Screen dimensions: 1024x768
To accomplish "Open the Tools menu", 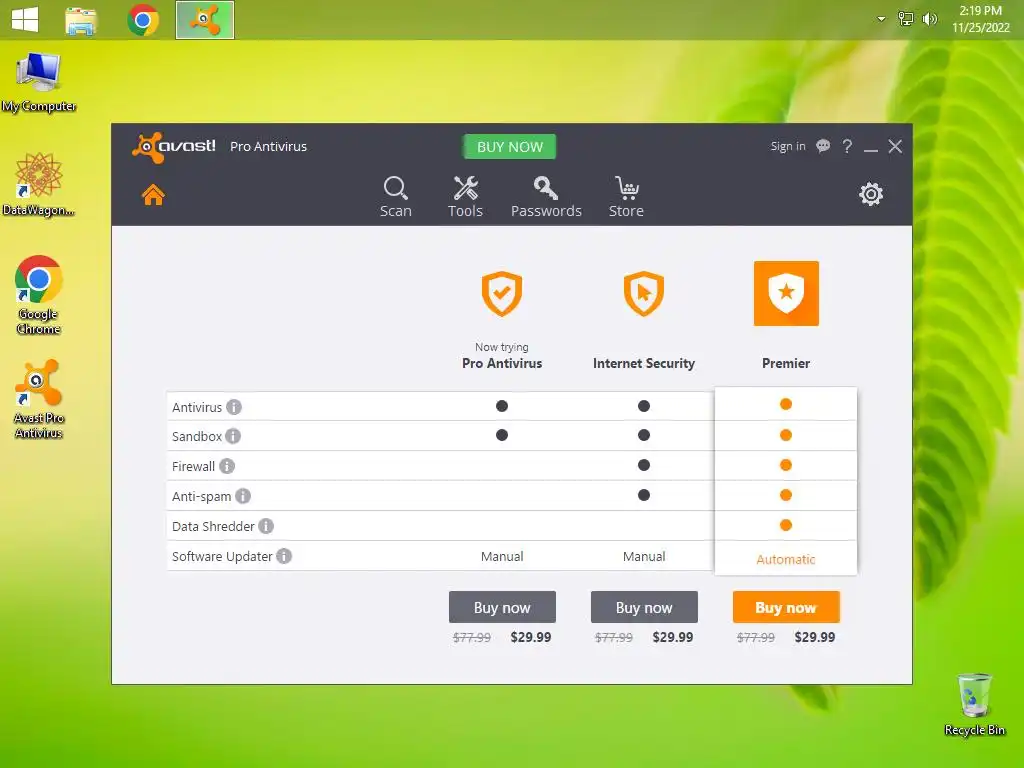I will 465,197.
